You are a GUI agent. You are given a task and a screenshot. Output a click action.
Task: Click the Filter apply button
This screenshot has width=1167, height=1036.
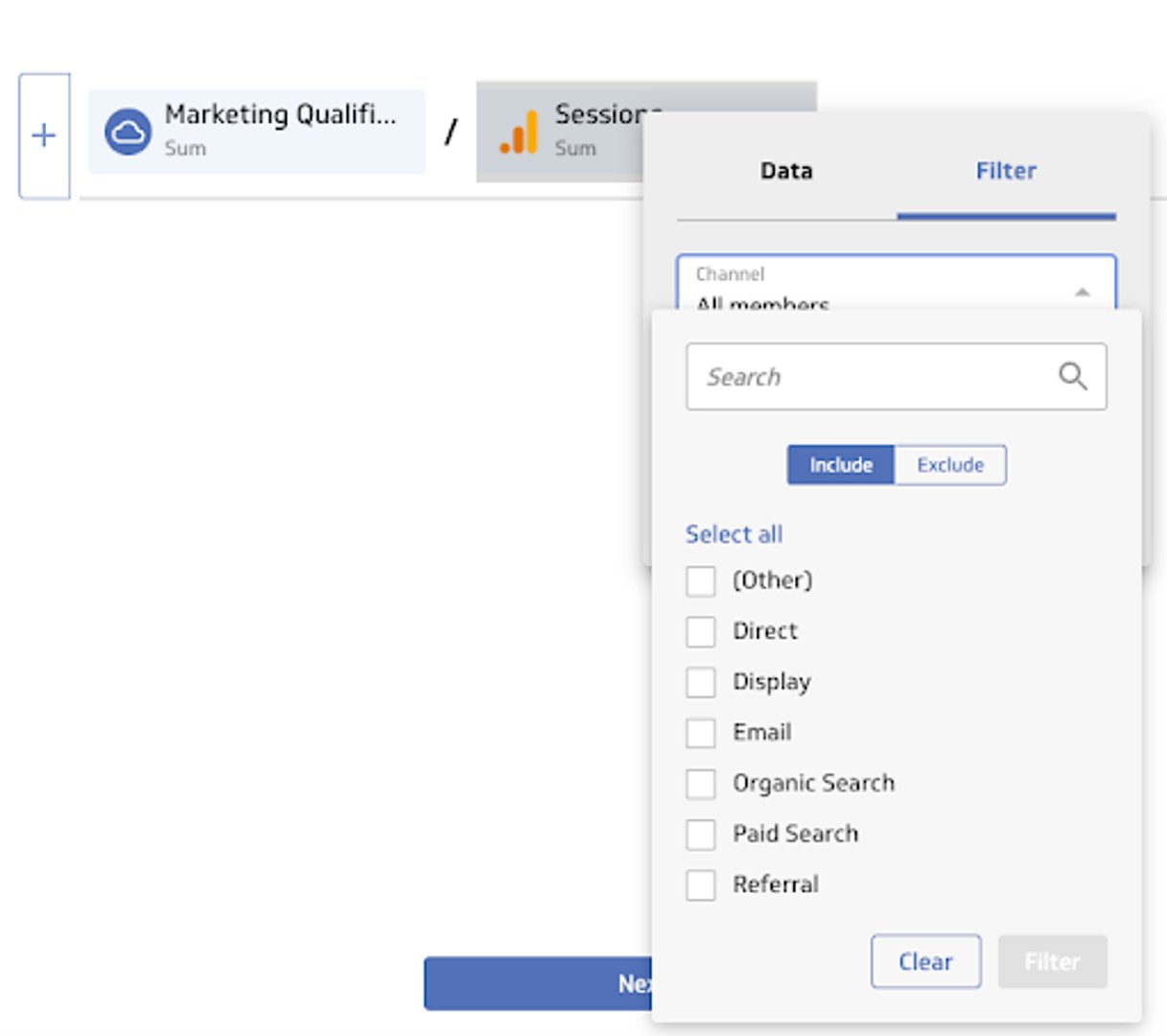(1052, 961)
